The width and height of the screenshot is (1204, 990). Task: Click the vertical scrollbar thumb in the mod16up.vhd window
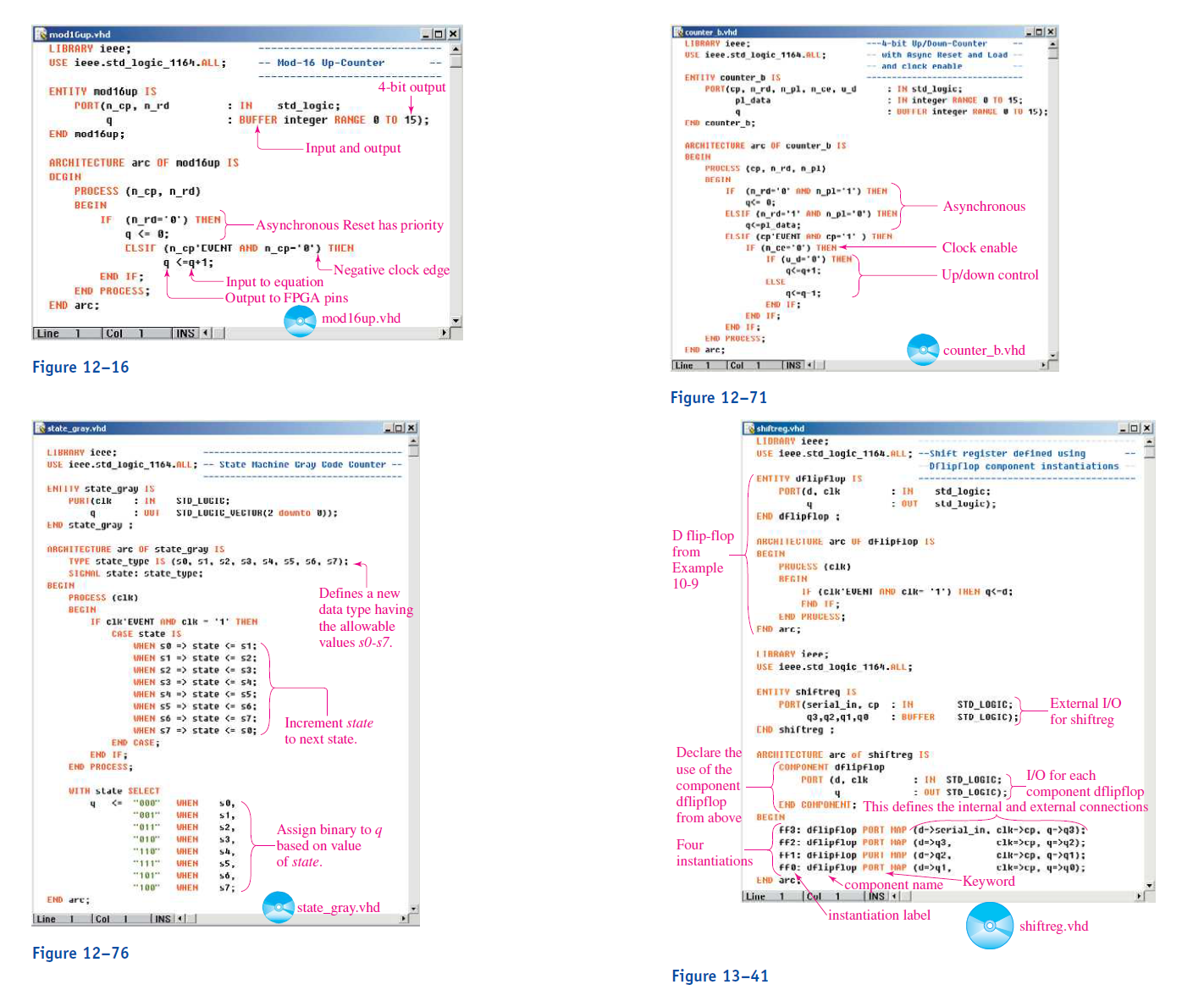456,61
